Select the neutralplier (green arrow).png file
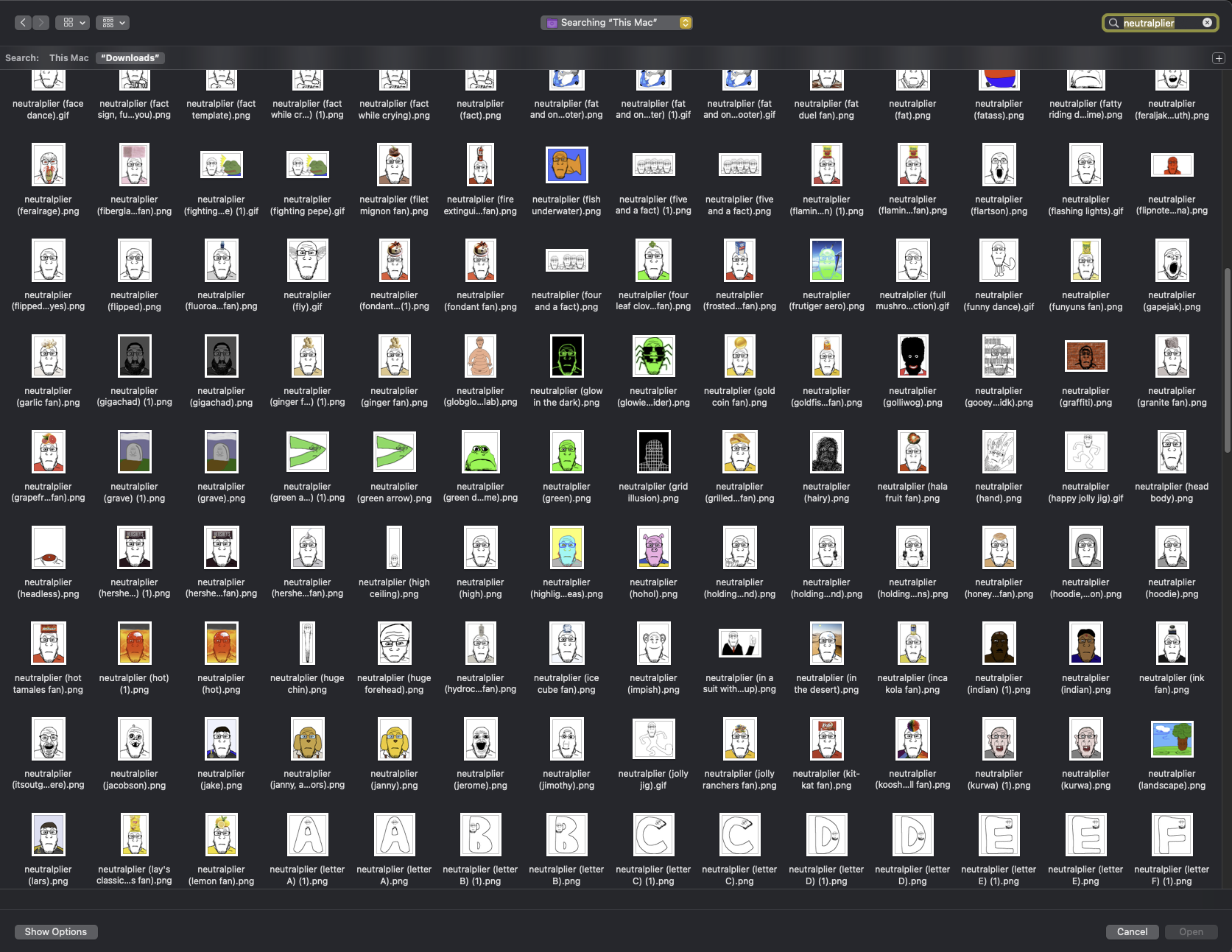 [x=394, y=452]
